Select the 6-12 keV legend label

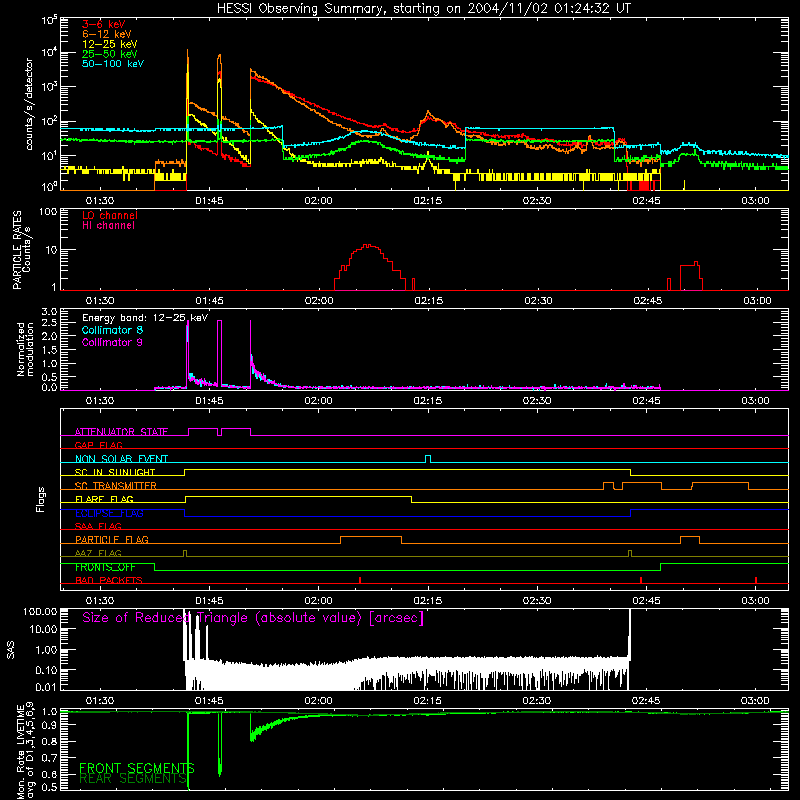(107, 34)
